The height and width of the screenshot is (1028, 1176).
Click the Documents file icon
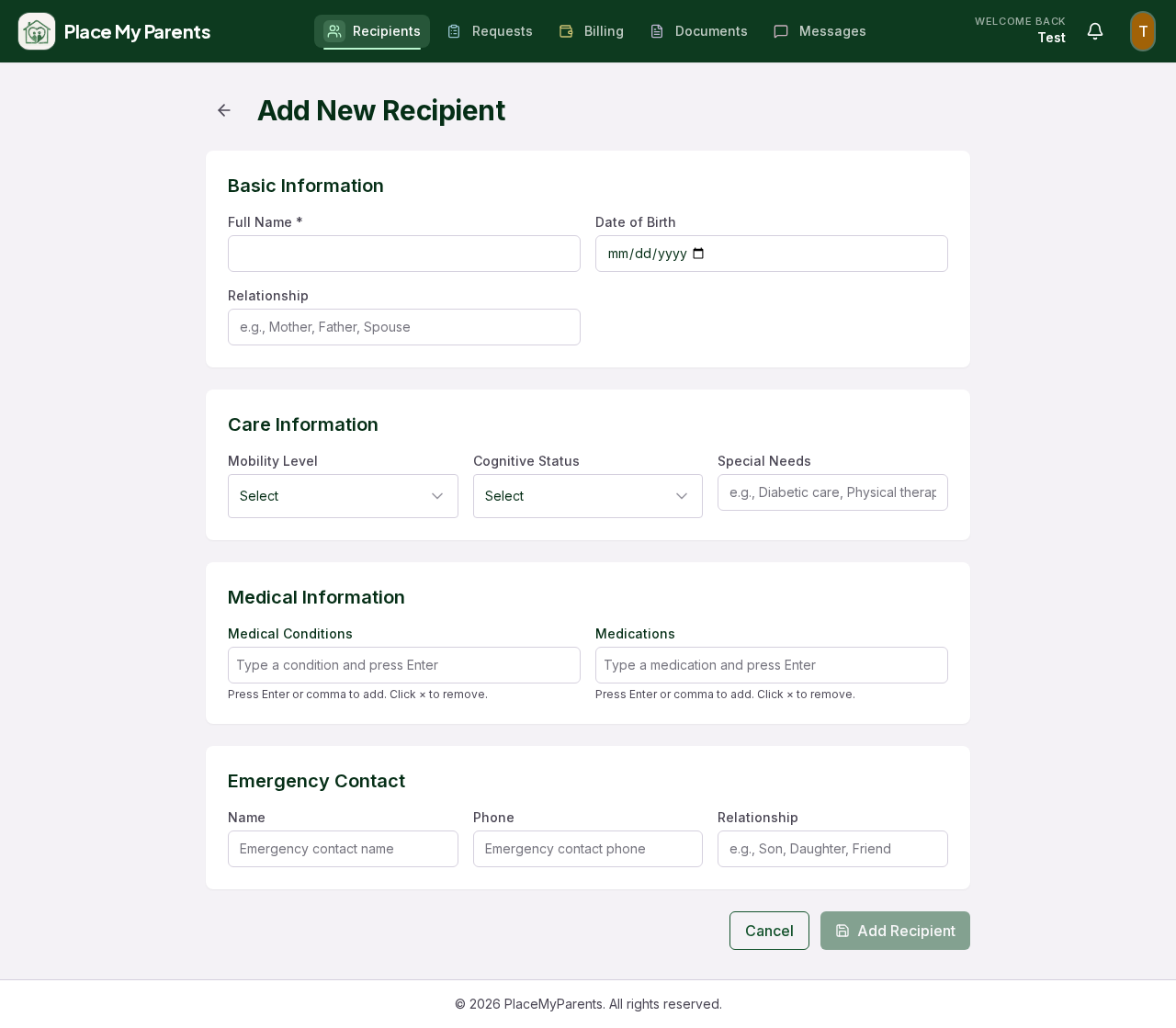[657, 31]
